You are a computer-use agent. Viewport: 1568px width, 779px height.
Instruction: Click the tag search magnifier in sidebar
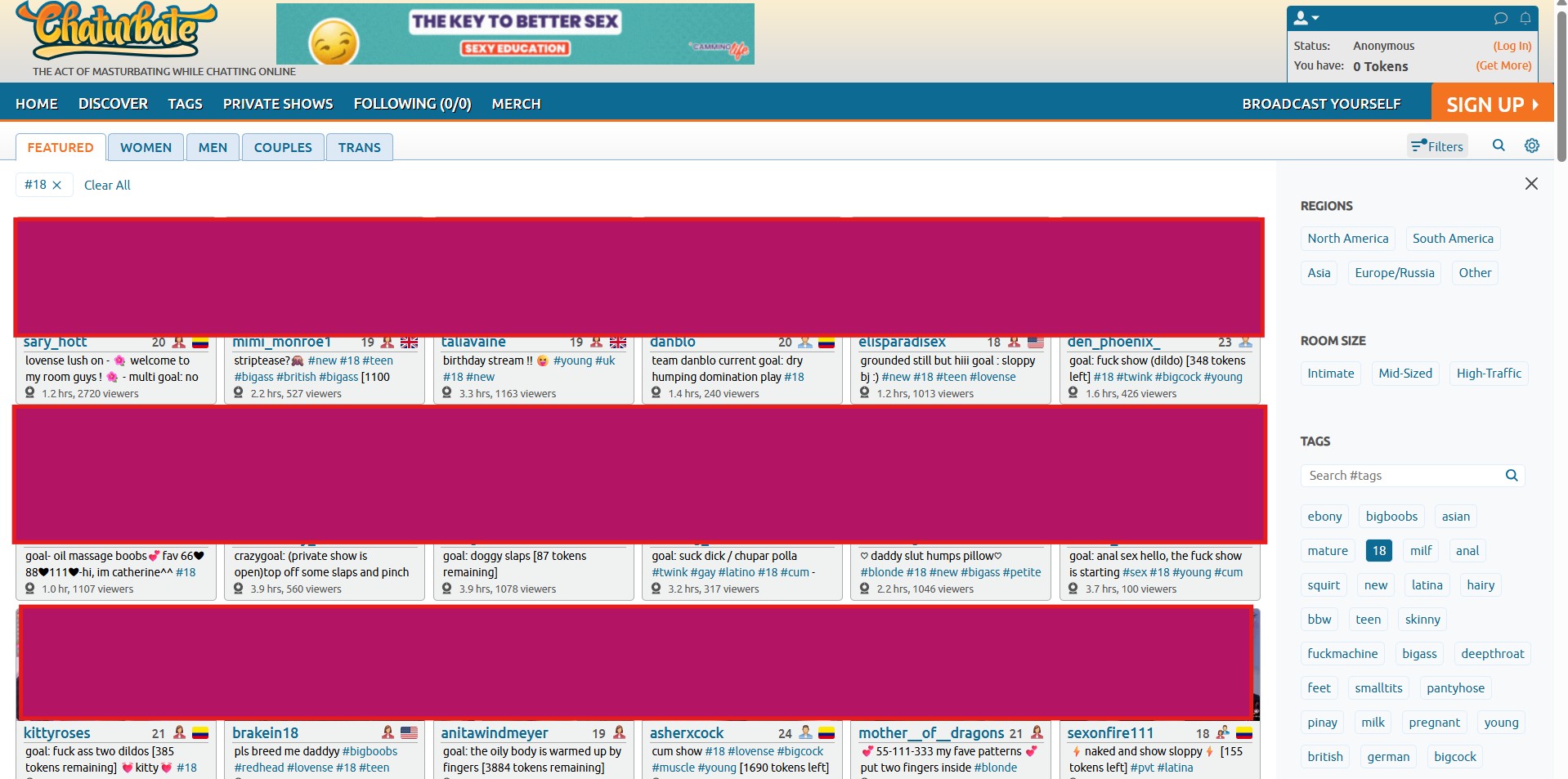click(x=1511, y=475)
